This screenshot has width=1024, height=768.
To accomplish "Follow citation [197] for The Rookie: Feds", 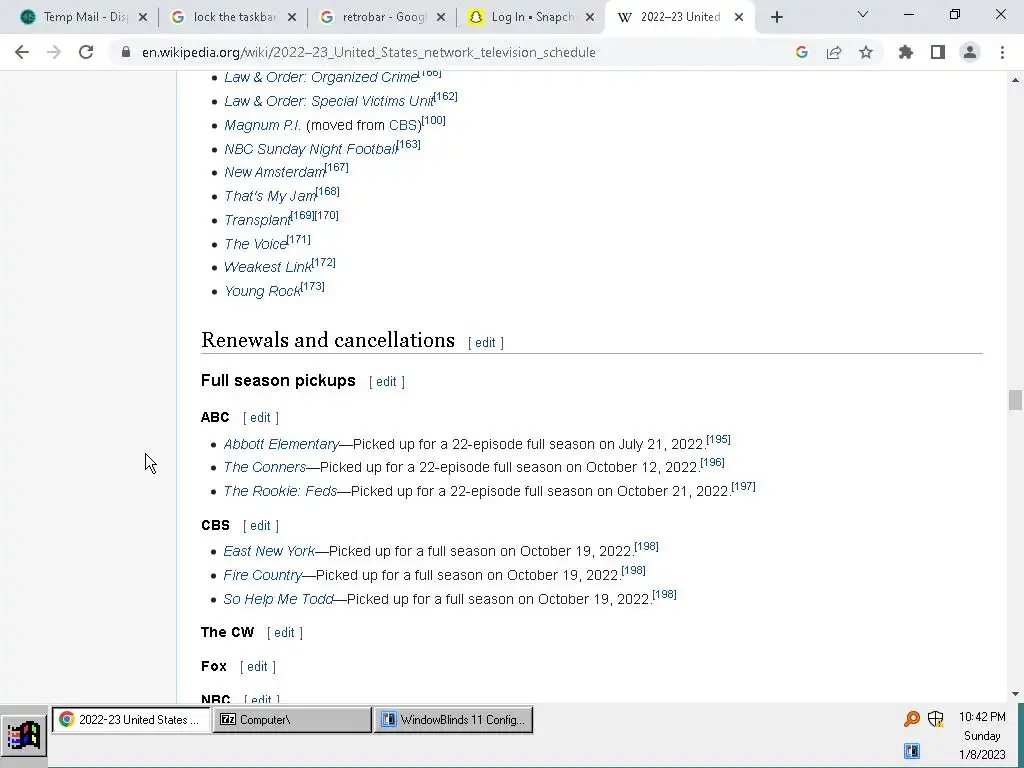I will (x=743, y=487).
